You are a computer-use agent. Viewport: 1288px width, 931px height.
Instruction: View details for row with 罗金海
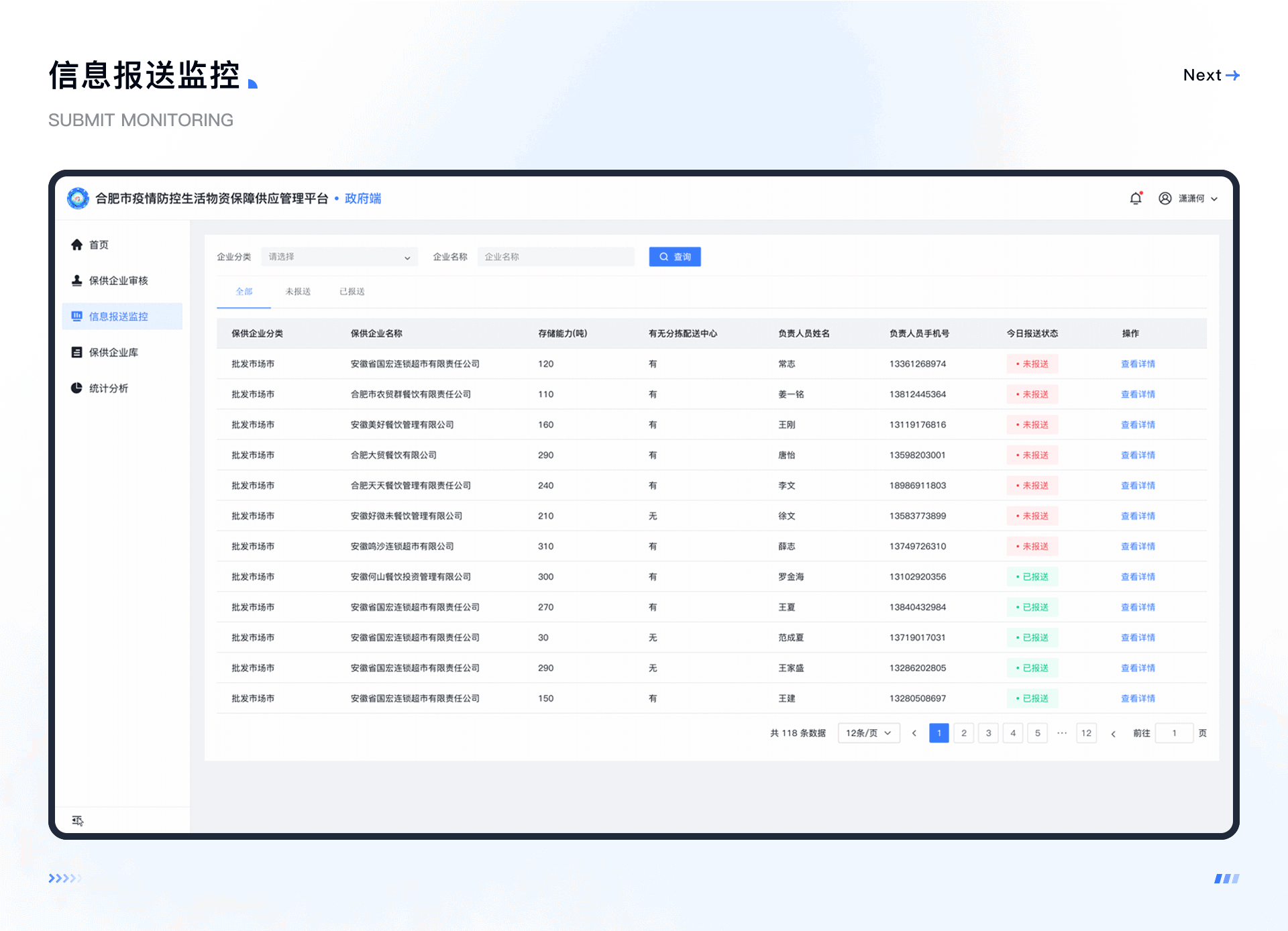1138,577
